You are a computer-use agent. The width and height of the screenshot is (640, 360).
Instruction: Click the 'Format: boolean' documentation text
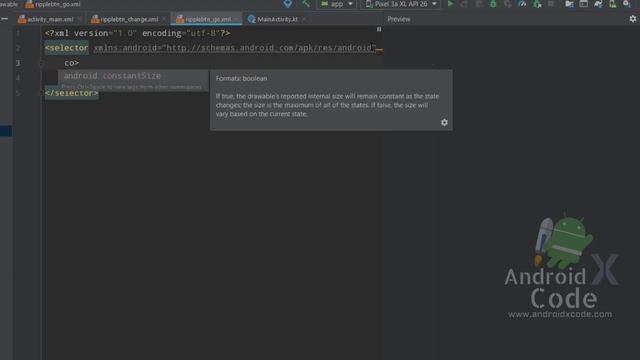[241, 78]
